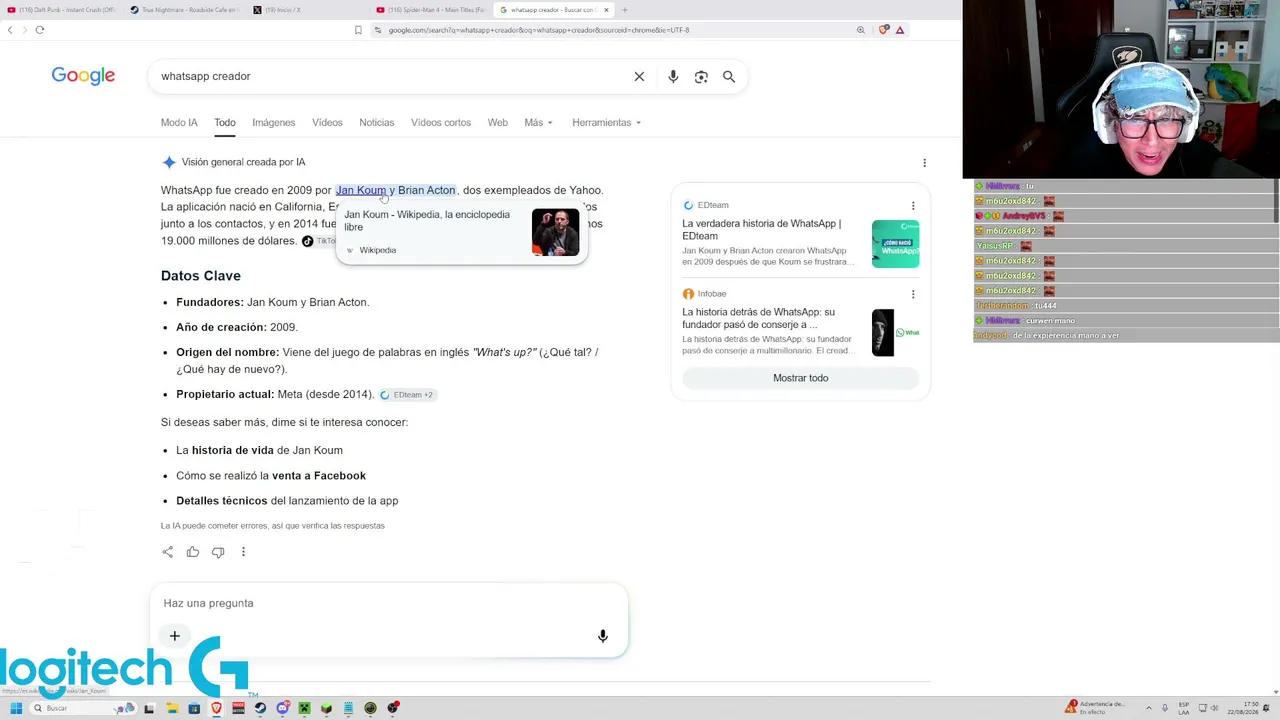Open a new browser tab
Viewport: 1280px width, 720px height.
[624, 10]
